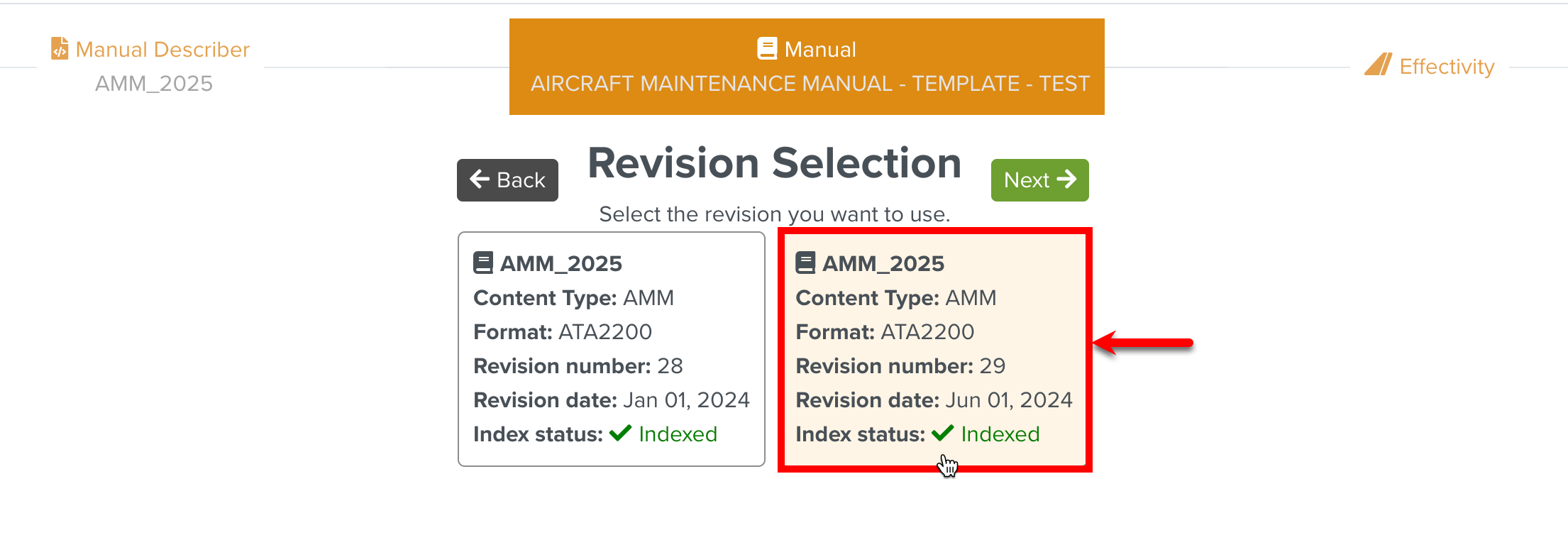This screenshot has width=1568, height=535.
Task: Select the revision number 29 card
Action: 935,349
